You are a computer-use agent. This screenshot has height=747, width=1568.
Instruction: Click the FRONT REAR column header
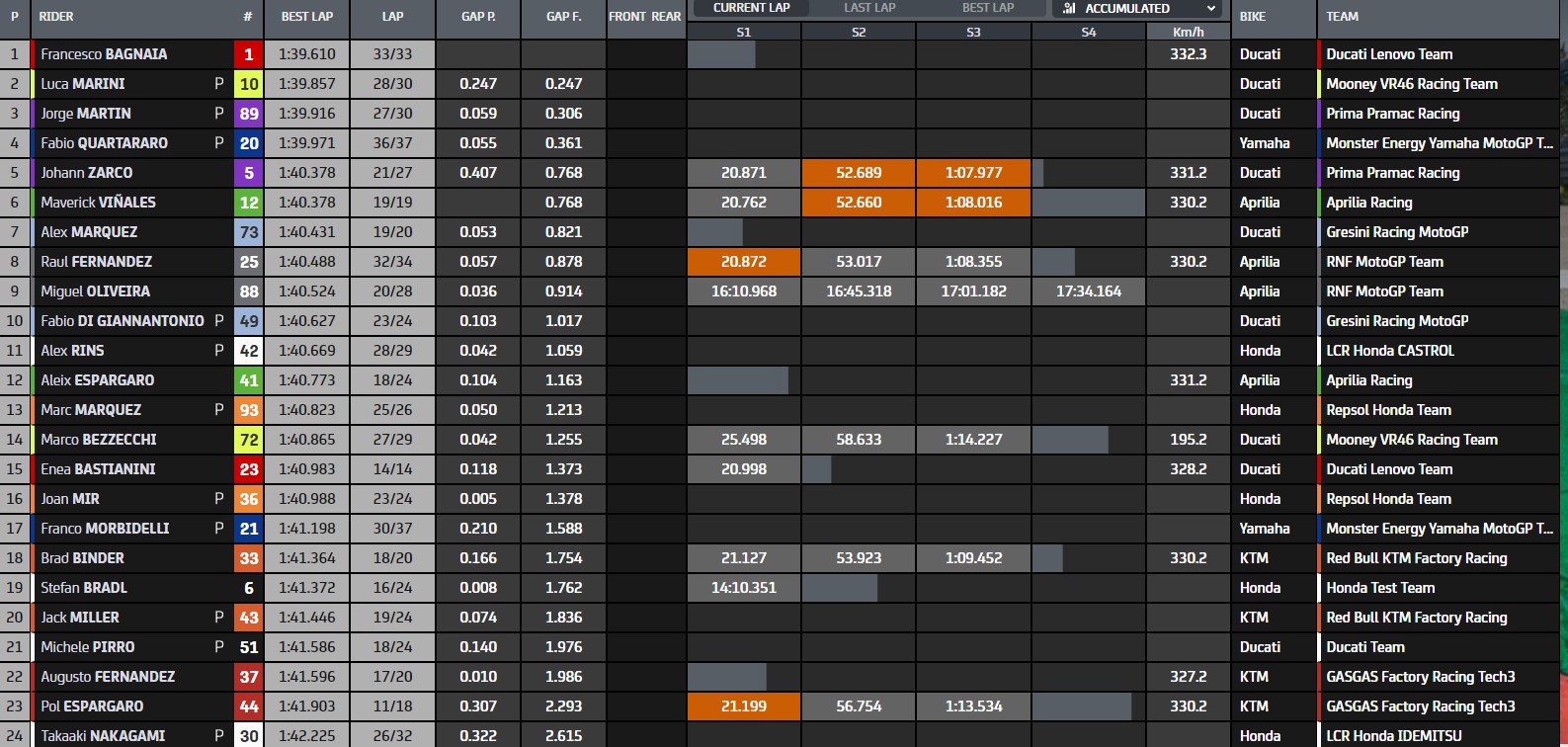click(x=645, y=17)
